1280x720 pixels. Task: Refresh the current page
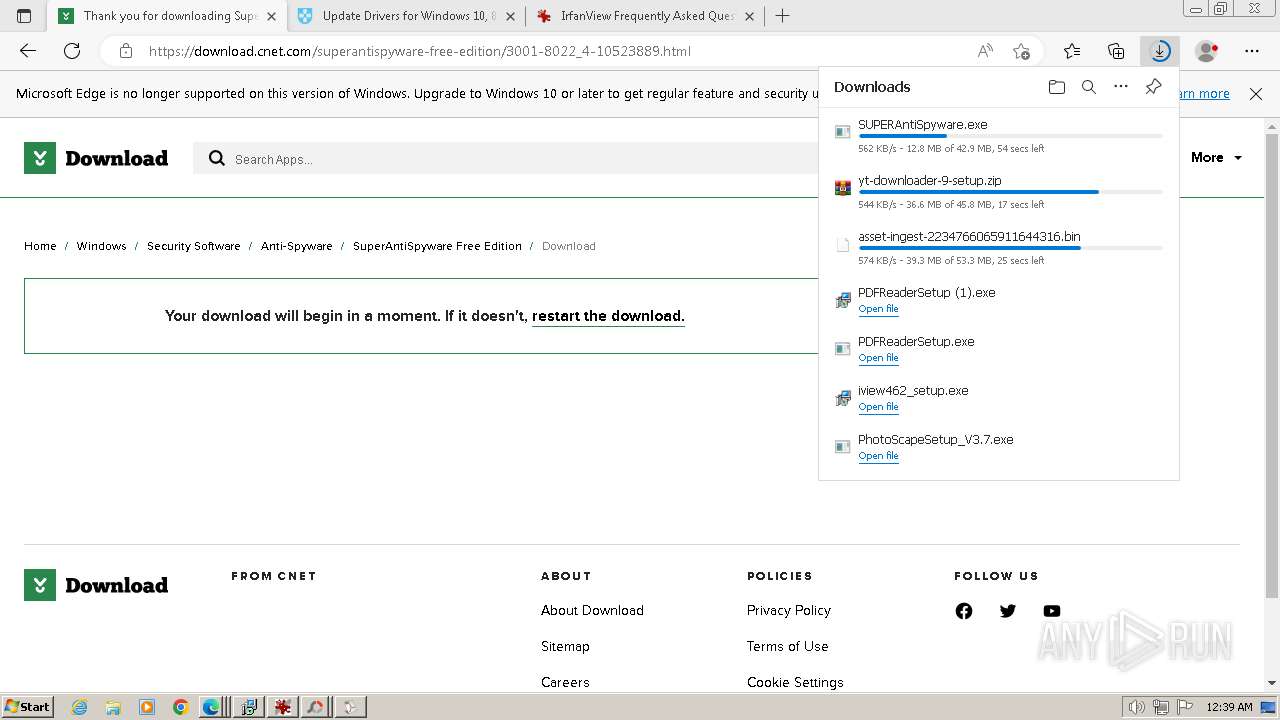pos(72,51)
